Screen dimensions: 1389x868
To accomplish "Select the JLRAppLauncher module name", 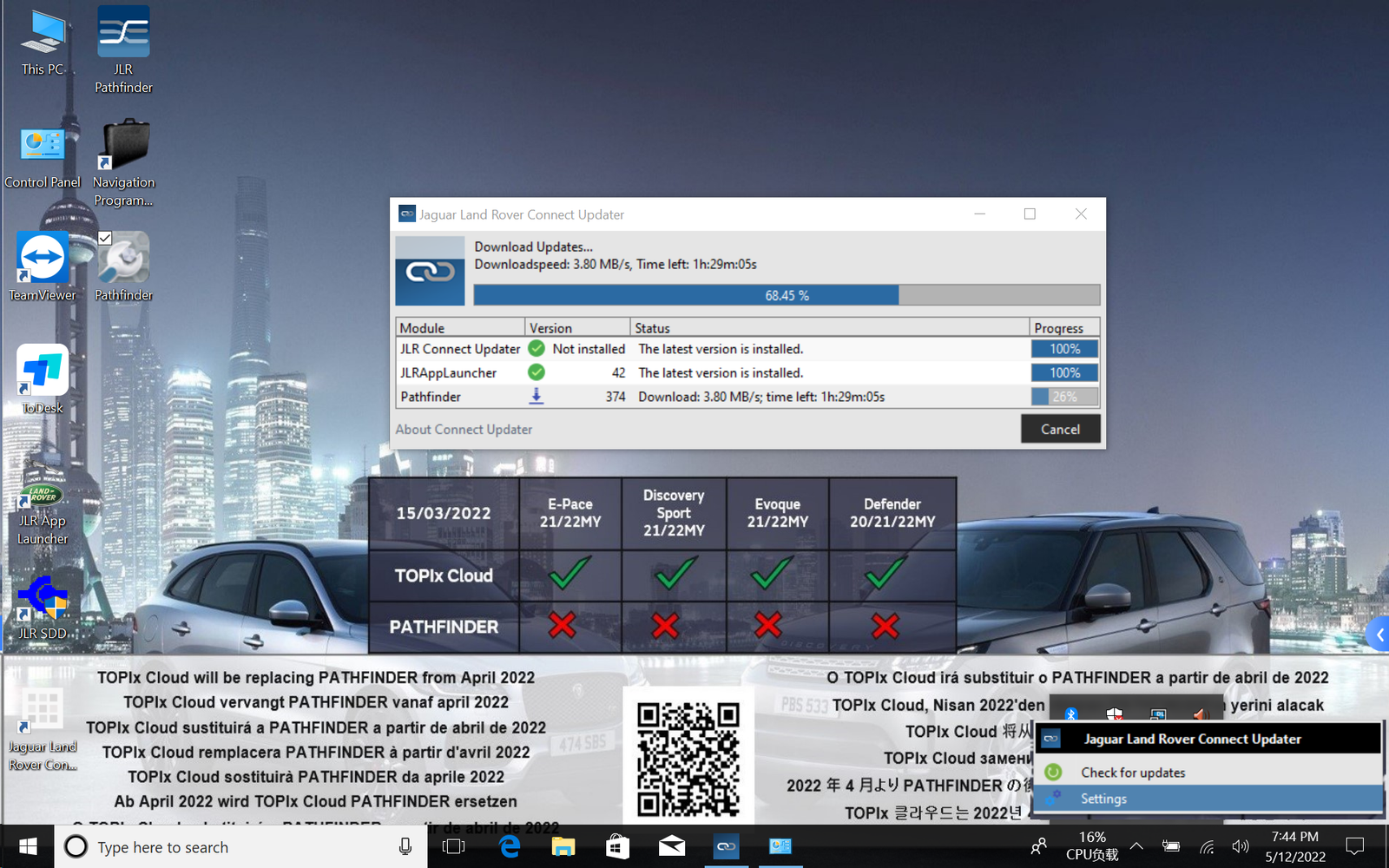I will pyautogui.click(x=449, y=372).
